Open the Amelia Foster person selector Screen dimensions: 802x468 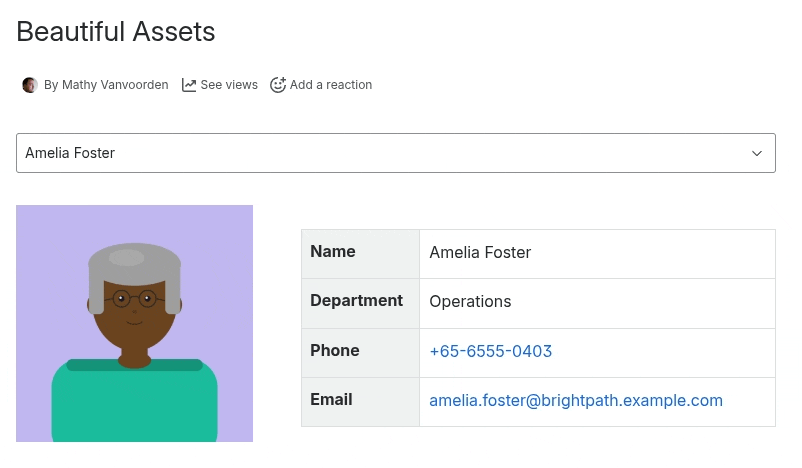380,153
